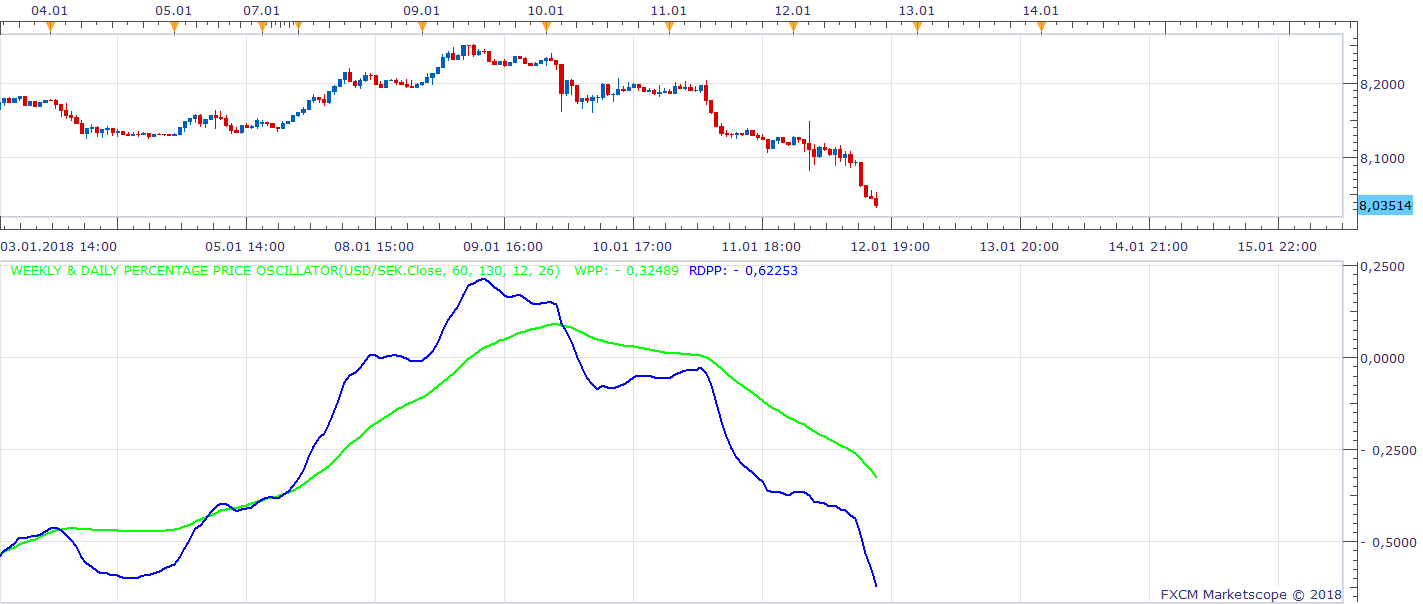This screenshot has width=1423, height=604.
Task: Select the 13.01 orange day marker
Action: (917, 27)
